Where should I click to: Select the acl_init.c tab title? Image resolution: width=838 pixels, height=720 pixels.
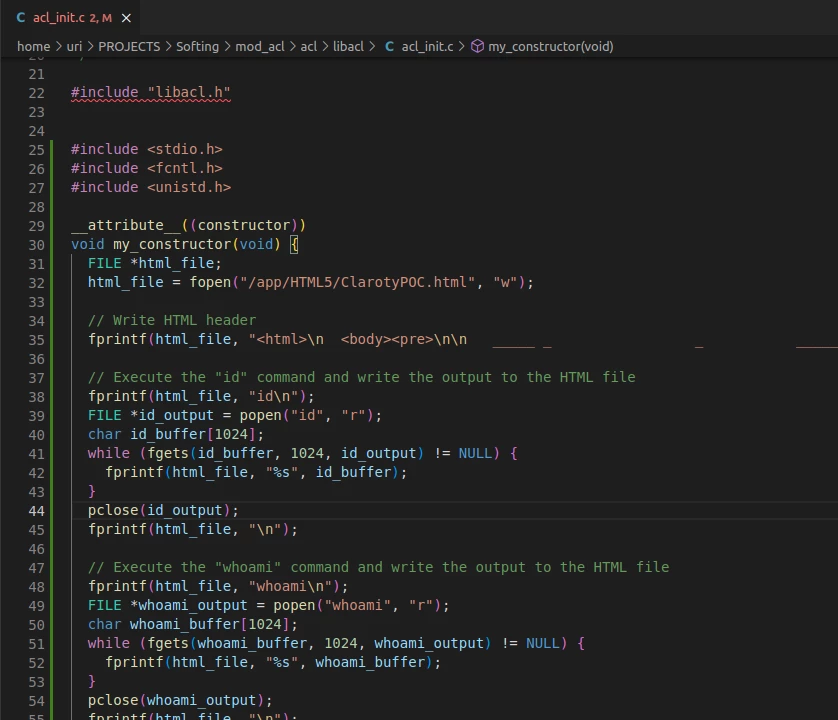point(59,18)
